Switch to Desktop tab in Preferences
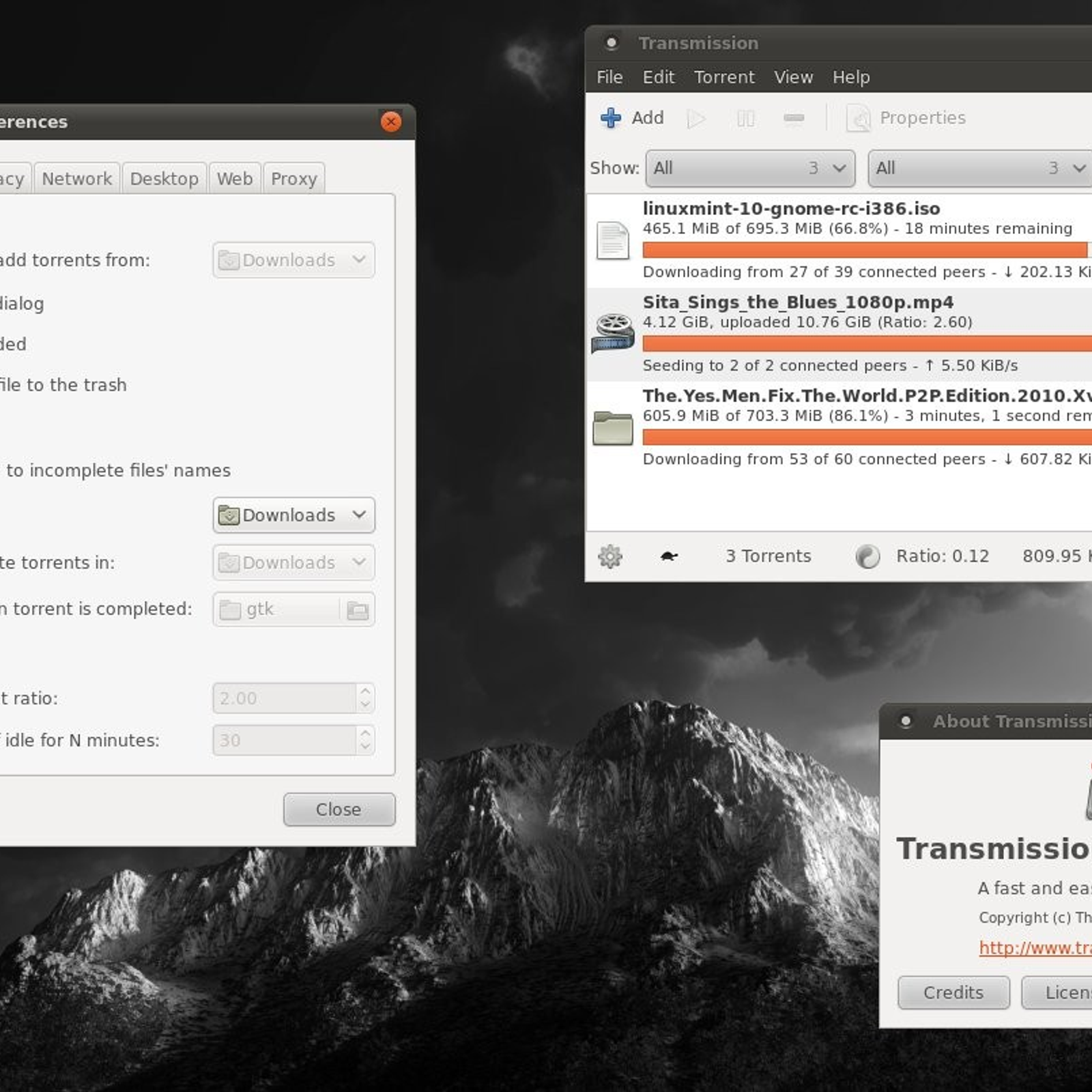Screen dimensions: 1092x1092 (x=164, y=178)
